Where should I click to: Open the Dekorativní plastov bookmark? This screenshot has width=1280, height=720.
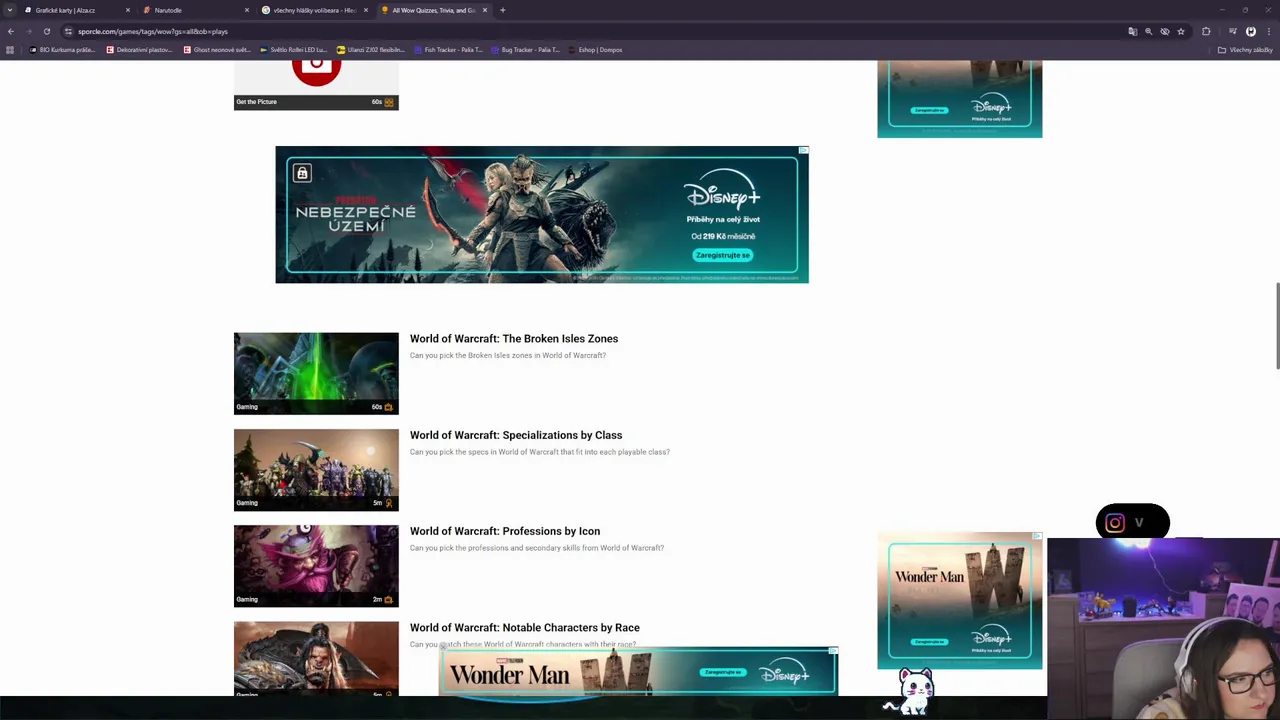(x=139, y=50)
